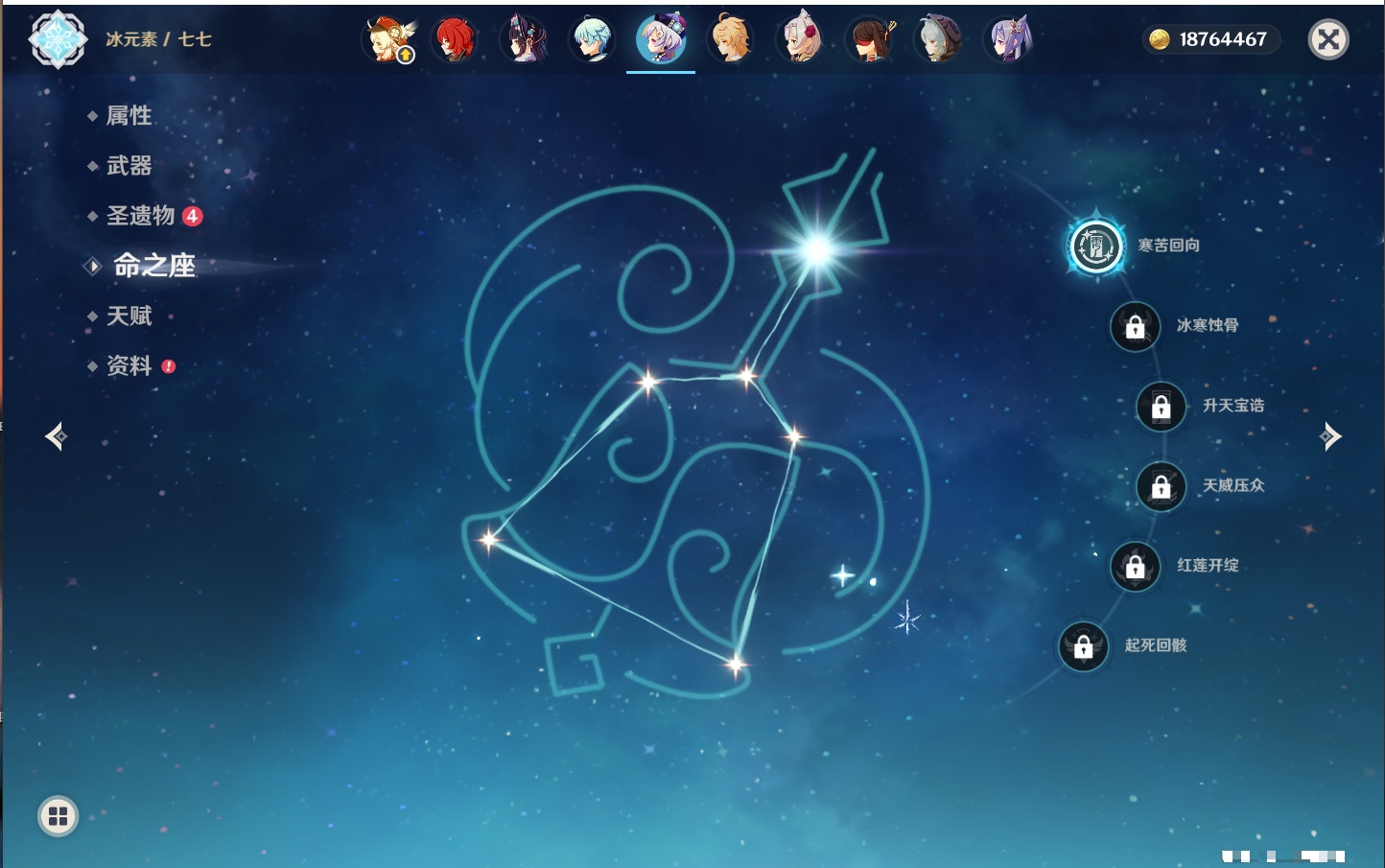The image size is (1385, 868).
Task: Click the highlighted Qiqi avatar
Action: 661,39
